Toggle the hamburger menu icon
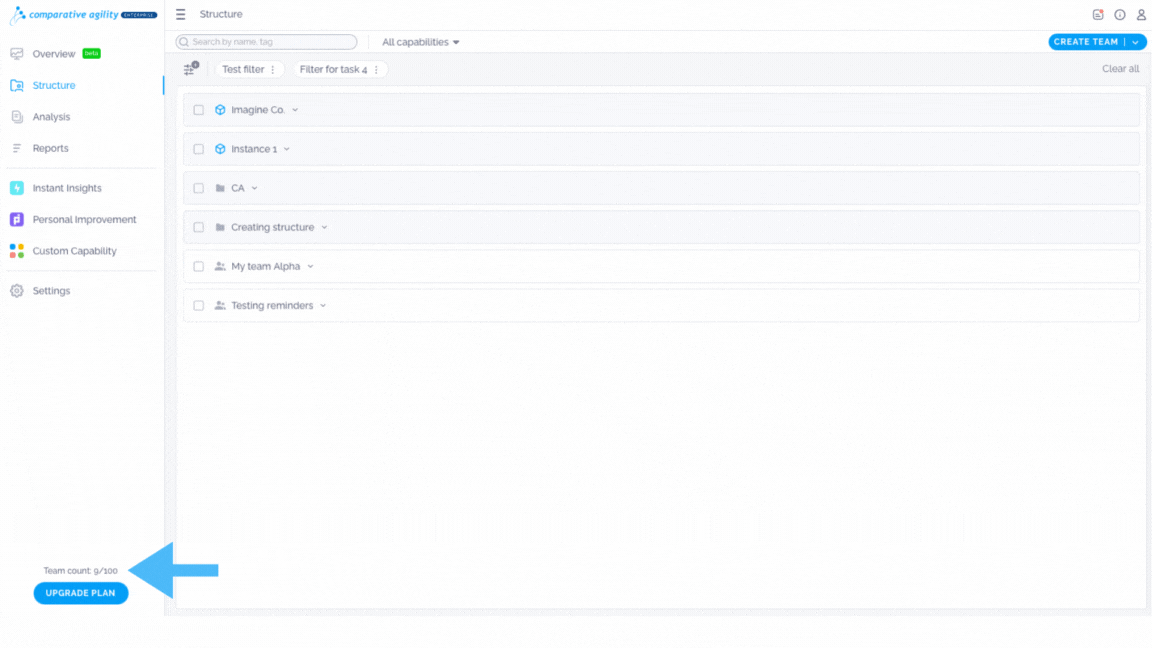This screenshot has width=1152, height=648. pos(181,14)
